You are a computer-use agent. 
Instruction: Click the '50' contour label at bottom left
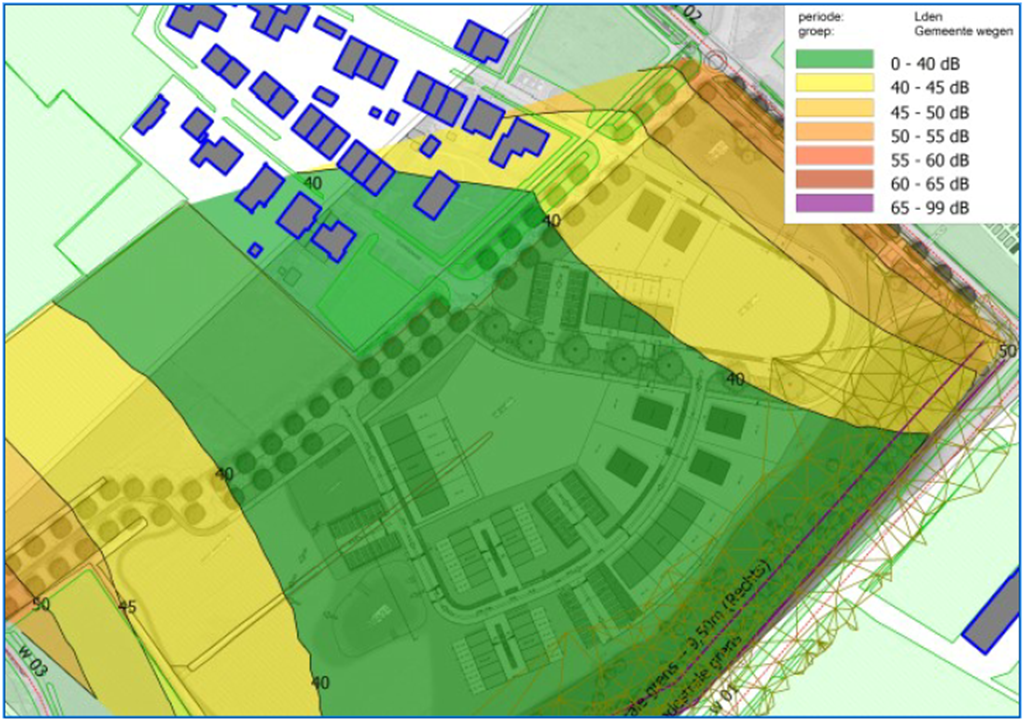click(x=40, y=604)
